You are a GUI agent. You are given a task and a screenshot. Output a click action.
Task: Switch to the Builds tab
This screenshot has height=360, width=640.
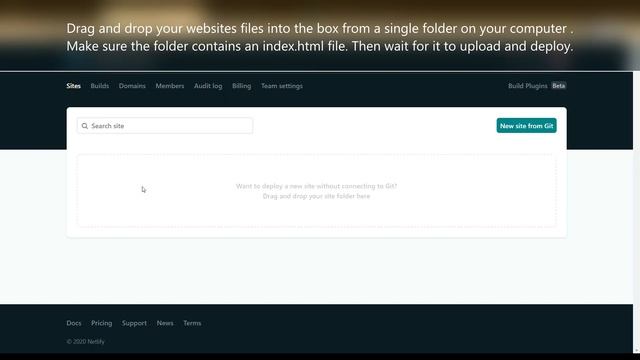tap(100, 86)
